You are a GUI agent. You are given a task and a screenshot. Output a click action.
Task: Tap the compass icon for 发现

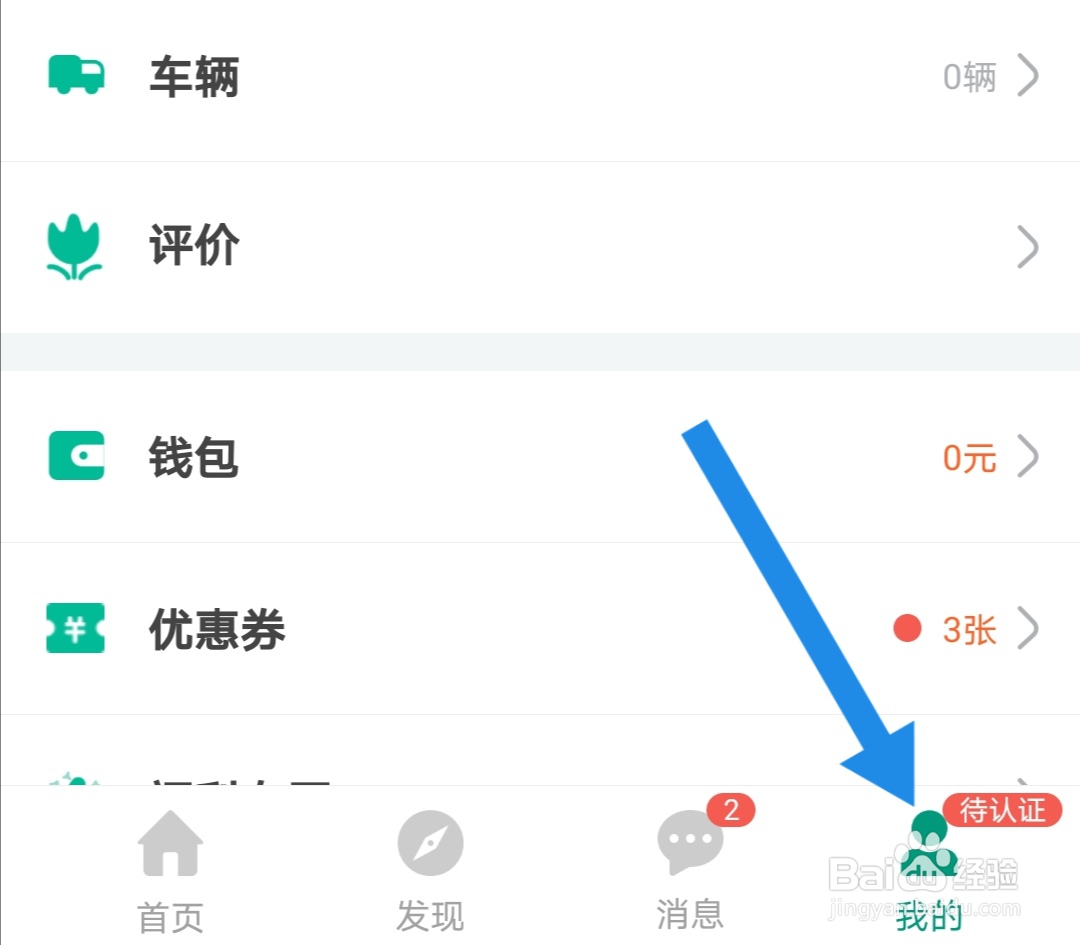pyautogui.click(x=430, y=843)
